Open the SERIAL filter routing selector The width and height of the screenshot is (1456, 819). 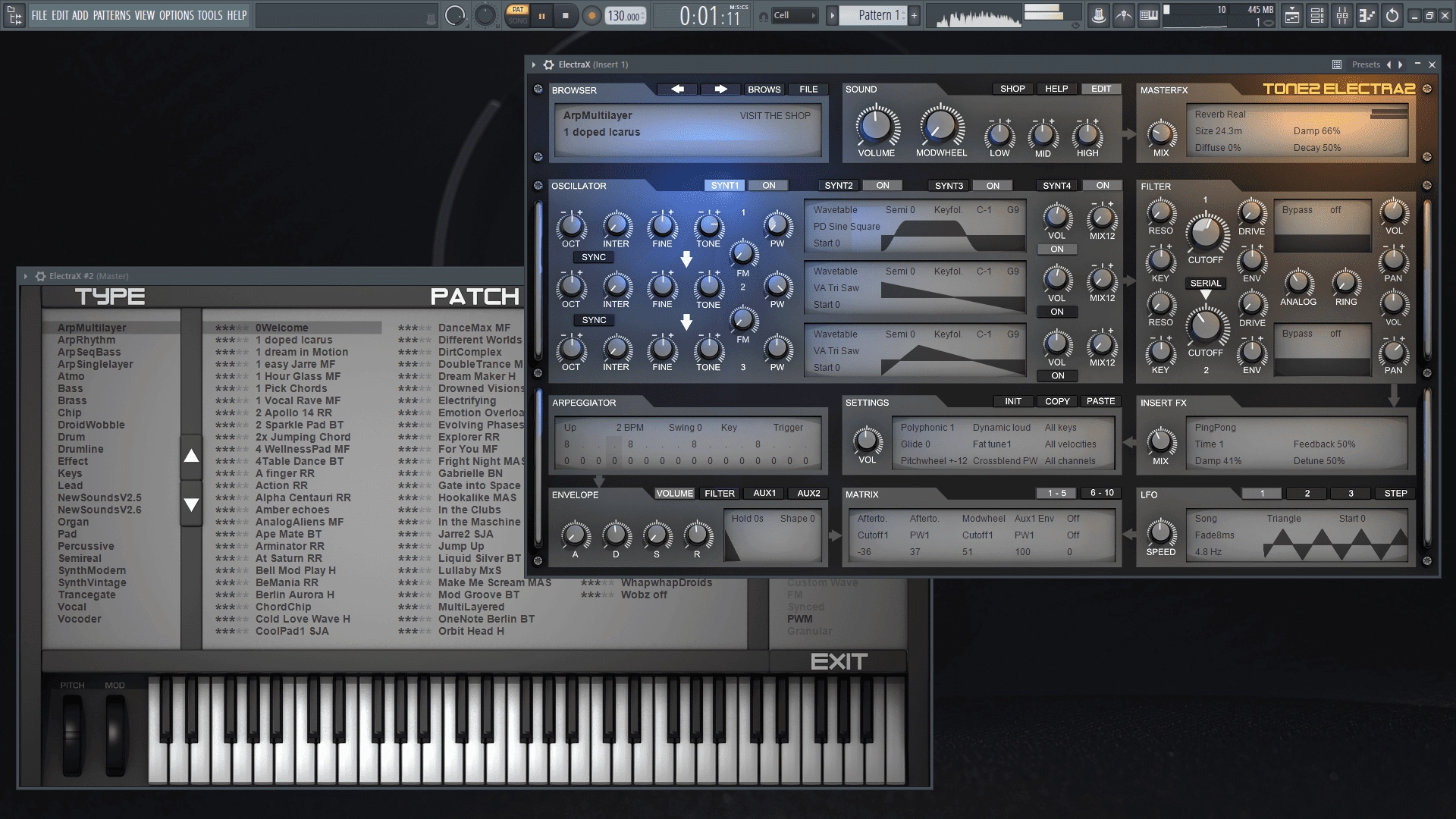click(1206, 284)
